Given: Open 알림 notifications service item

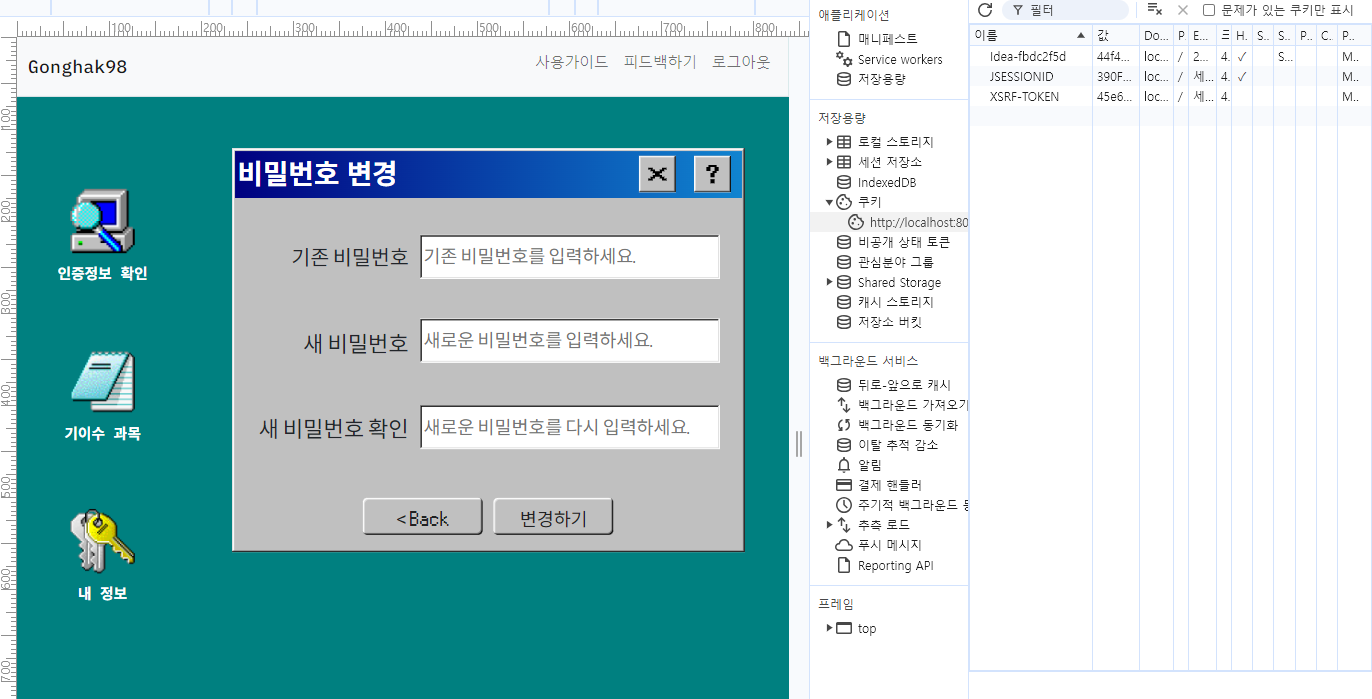Looking at the screenshot, I should (x=859, y=465).
